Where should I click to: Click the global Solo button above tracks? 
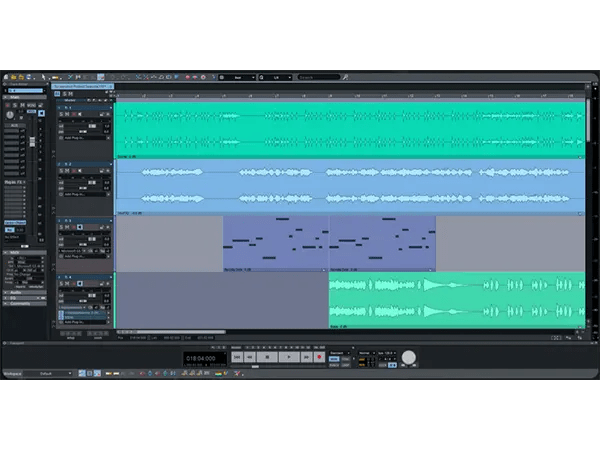click(65, 94)
